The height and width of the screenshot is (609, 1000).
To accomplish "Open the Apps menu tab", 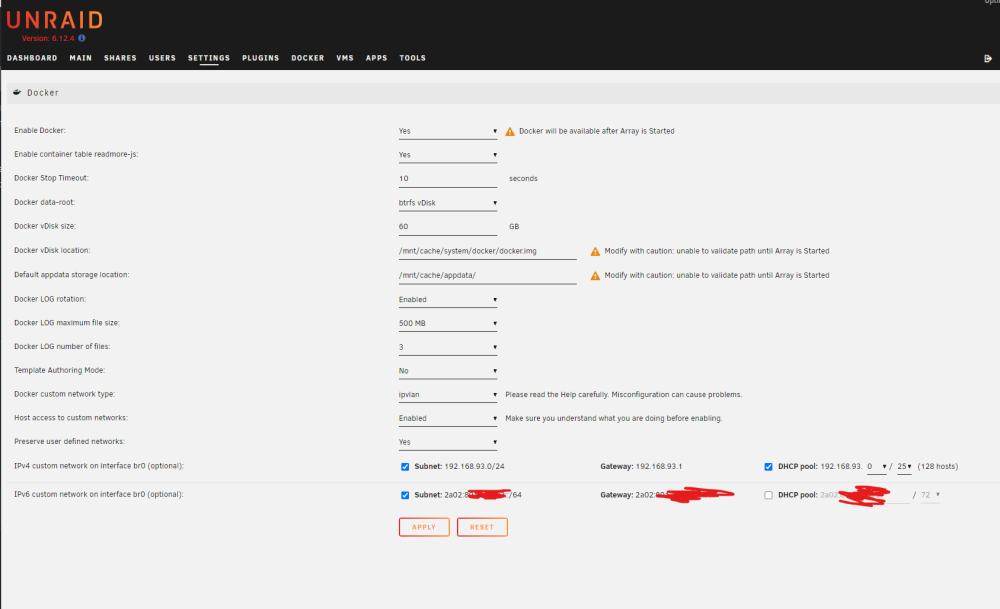I will [x=376, y=58].
